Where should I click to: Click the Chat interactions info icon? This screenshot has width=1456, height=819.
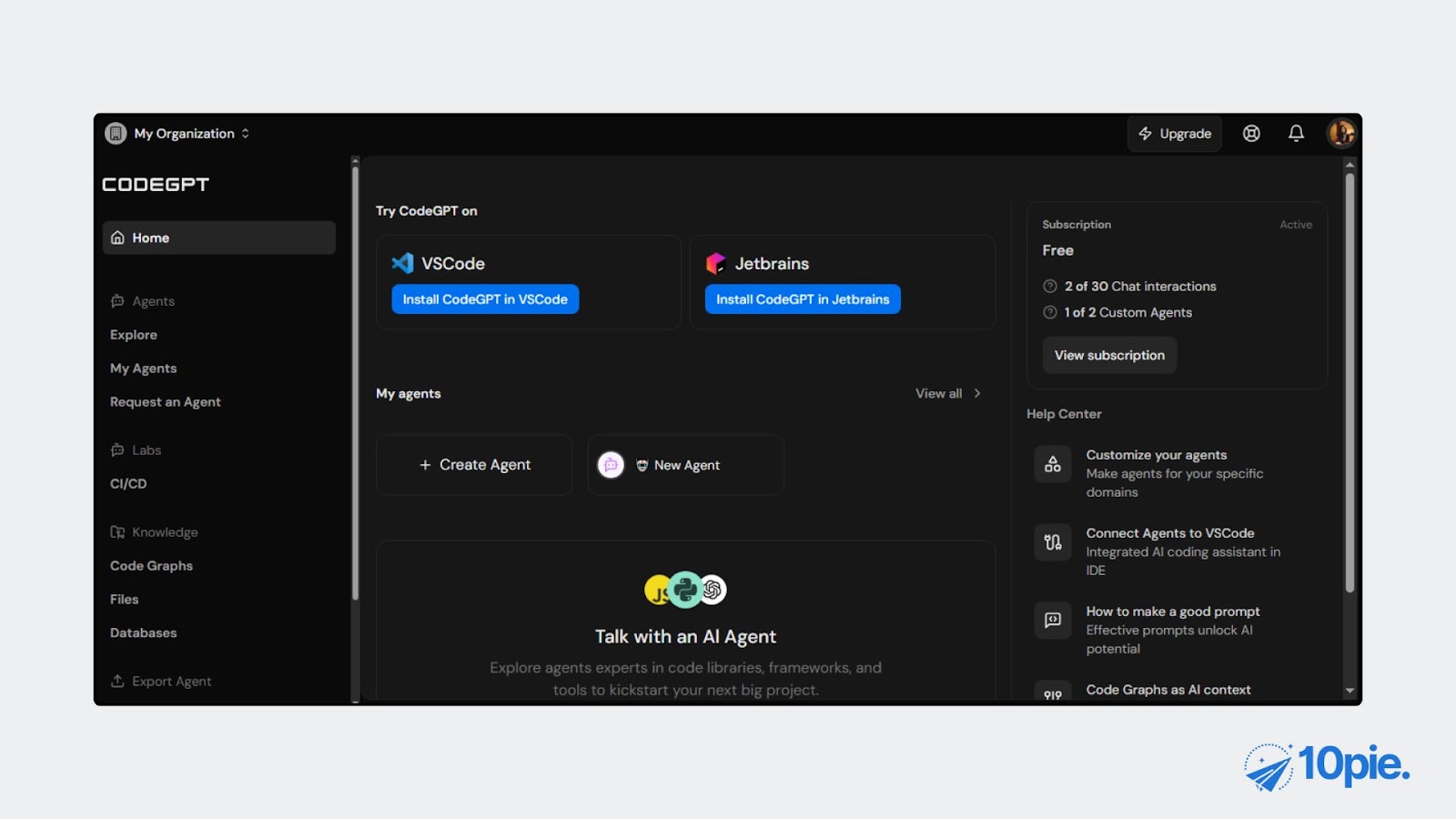click(x=1049, y=286)
